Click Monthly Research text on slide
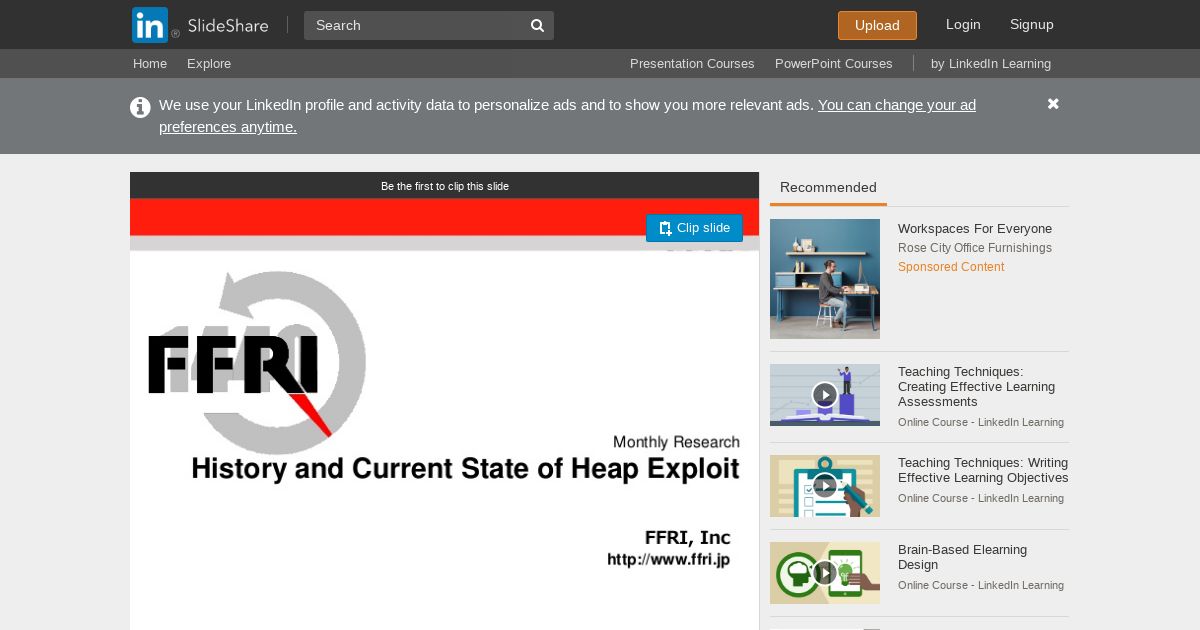 tap(676, 442)
